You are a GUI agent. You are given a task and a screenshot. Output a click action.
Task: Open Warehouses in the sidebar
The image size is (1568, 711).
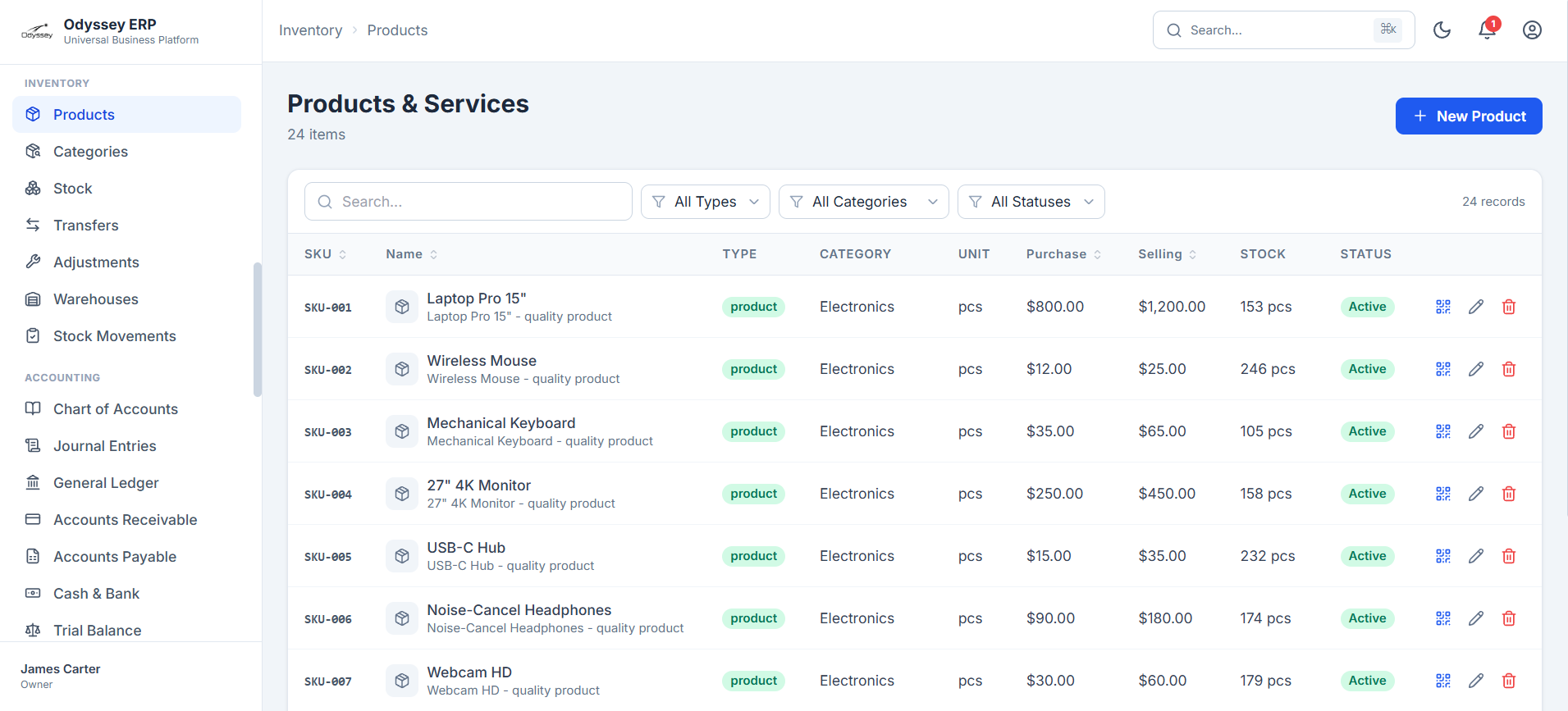coord(126,299)
